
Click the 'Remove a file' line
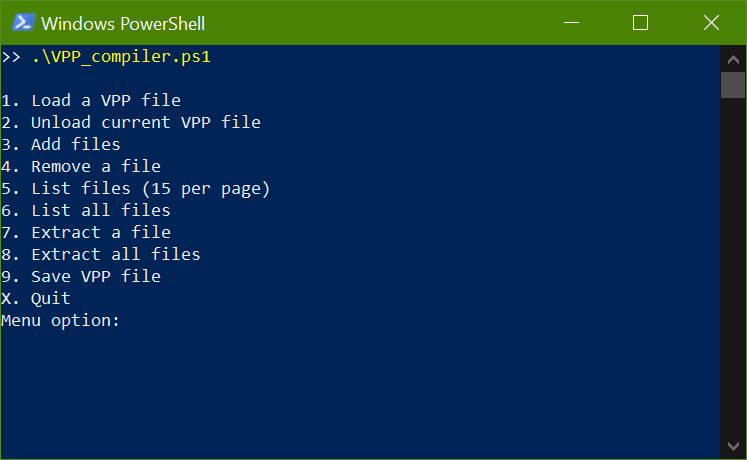[x=81, y=166]
